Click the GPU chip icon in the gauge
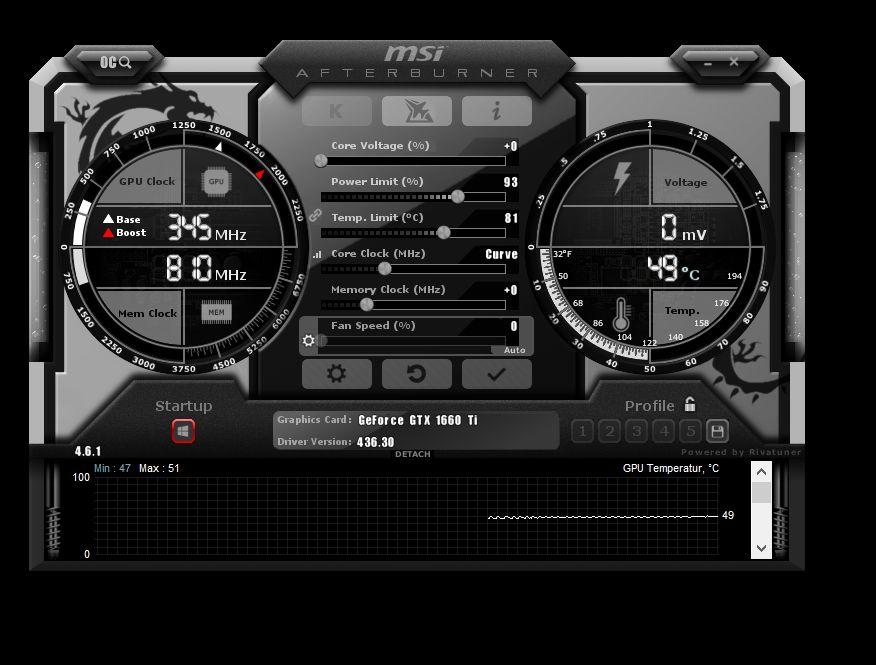The height and width of the screenshot is (665, 876). 216,181
